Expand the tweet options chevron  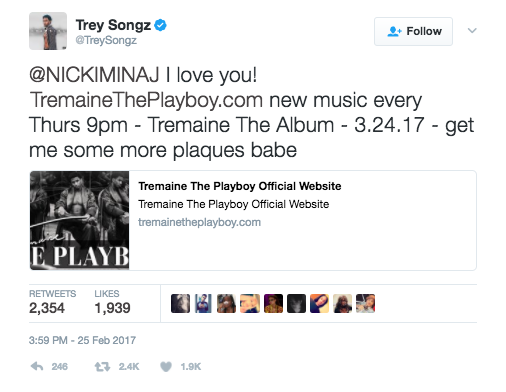click(x=472, y=31)
